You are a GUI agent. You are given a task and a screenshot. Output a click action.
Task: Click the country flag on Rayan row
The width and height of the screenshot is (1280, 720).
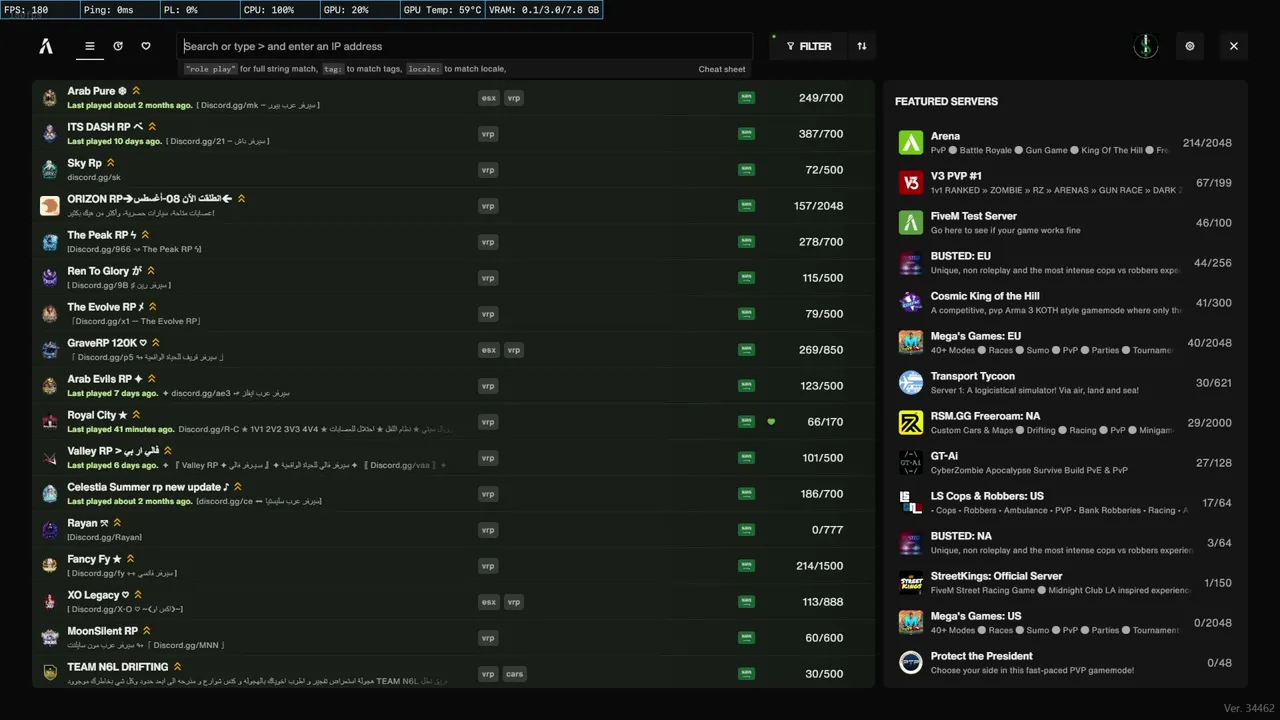[746, 530]
